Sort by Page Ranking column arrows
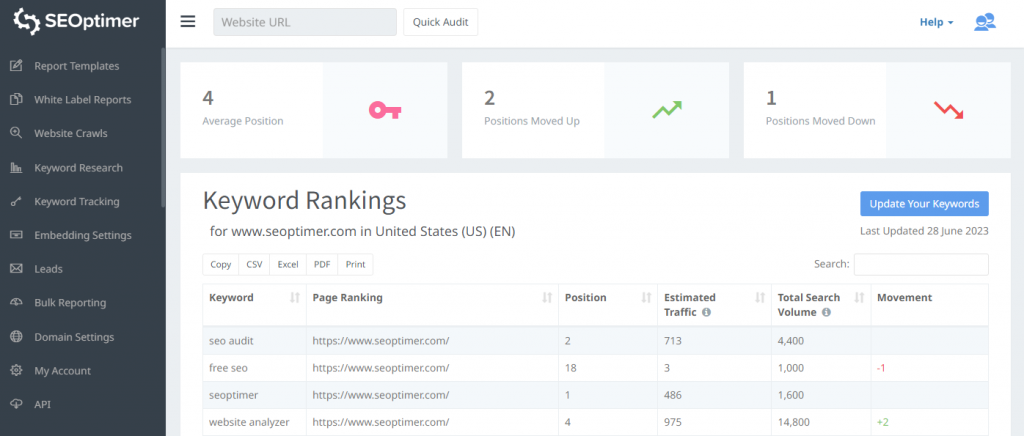This screenshot has width=1024, height=436. tap(547, 298)
